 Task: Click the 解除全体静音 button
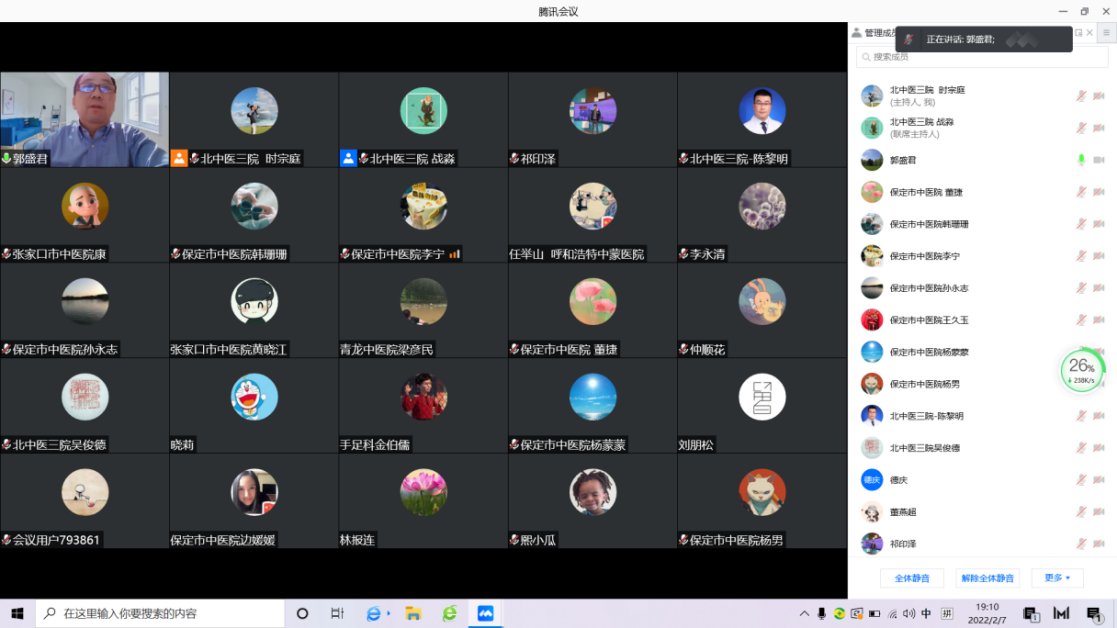coord(987,578)
